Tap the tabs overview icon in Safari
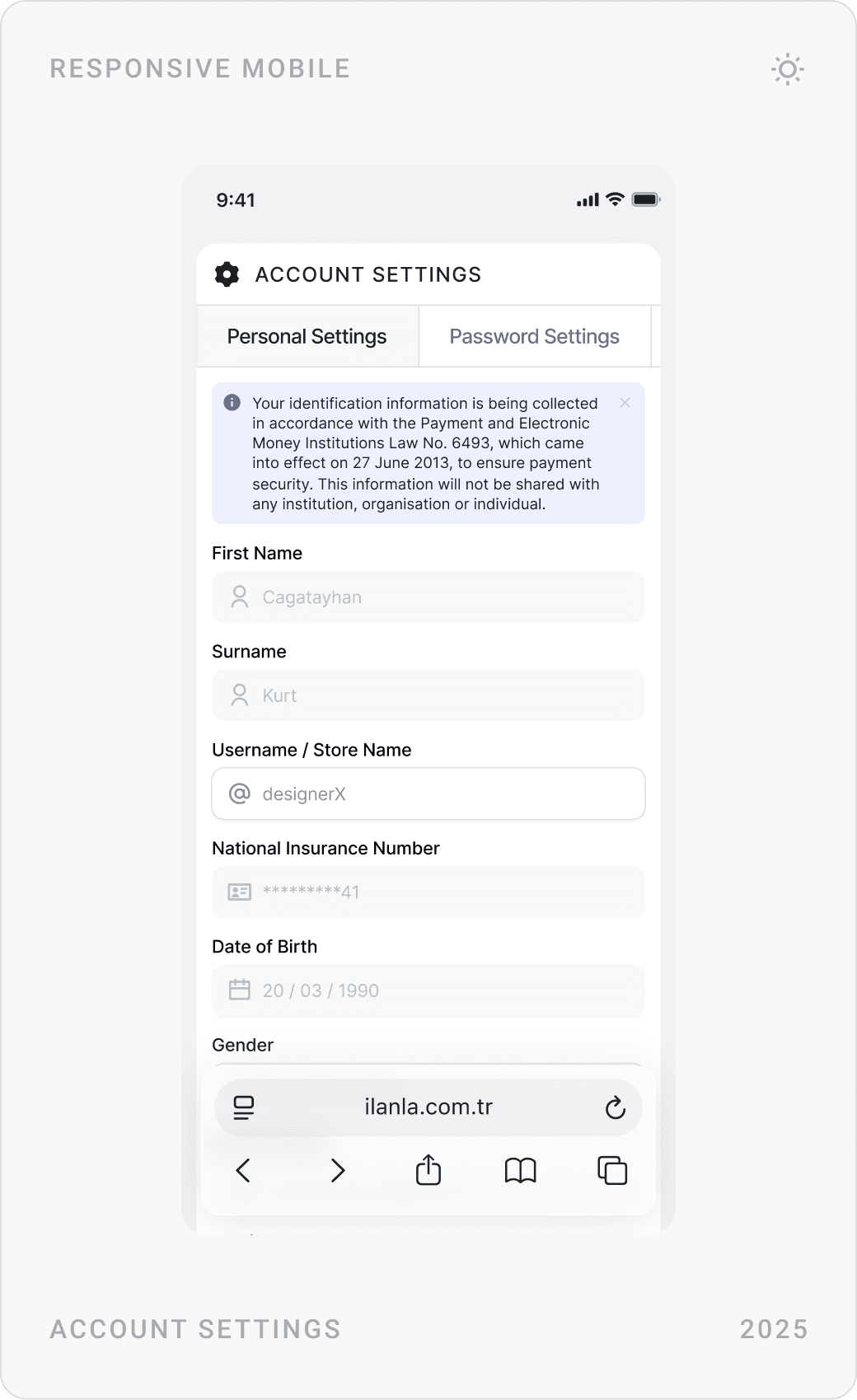The image size is (857, 1400). [x=611, y=1169]
